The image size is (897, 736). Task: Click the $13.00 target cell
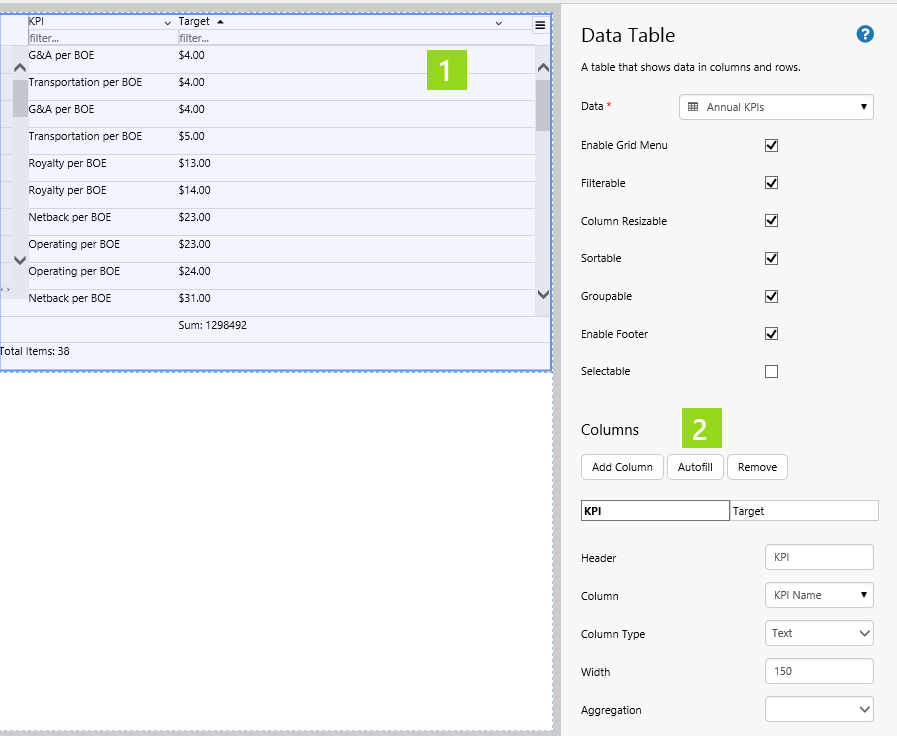pyautogui.click(x=195, y=164)
